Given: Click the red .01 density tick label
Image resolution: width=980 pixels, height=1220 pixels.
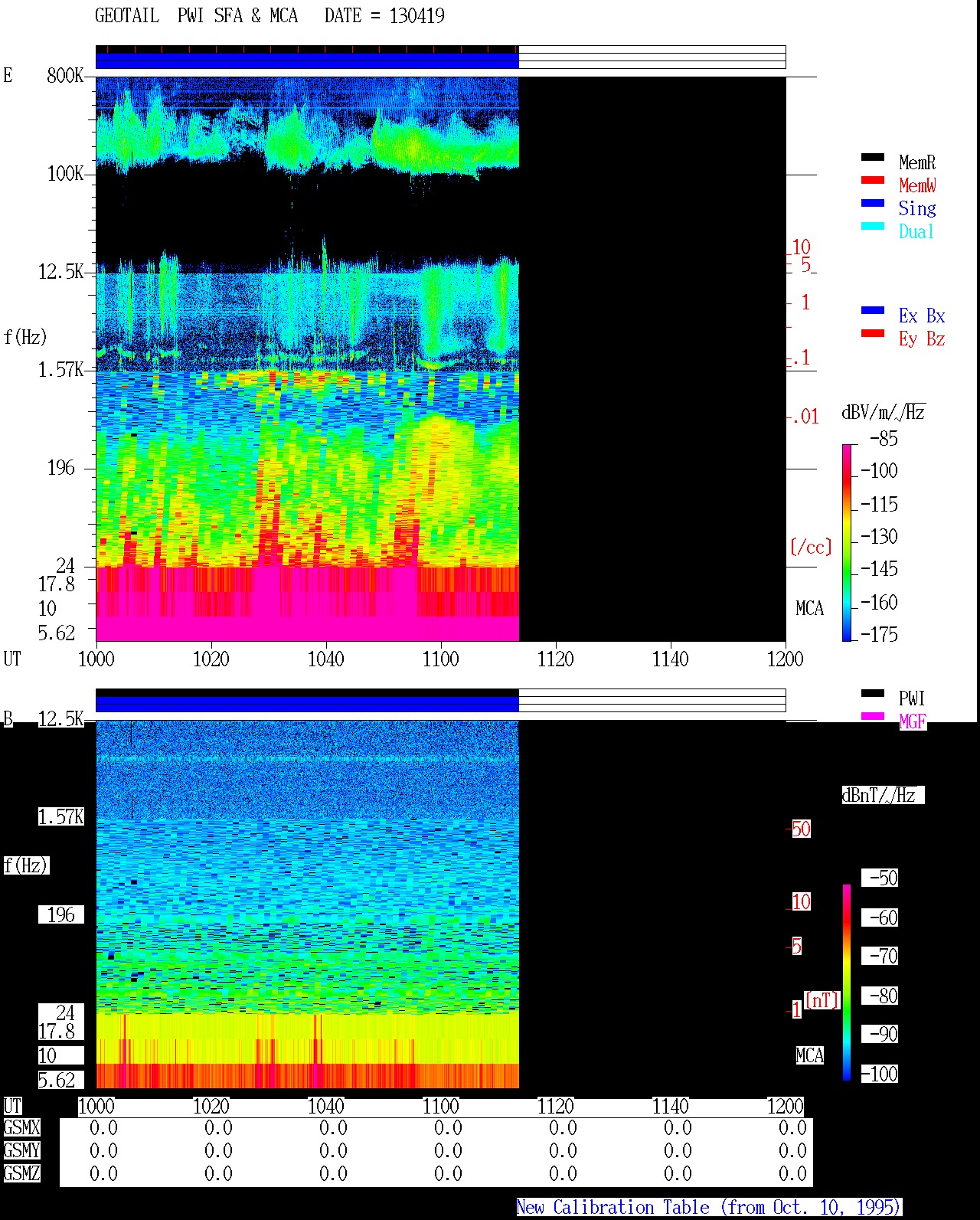Looking at the screenshot, I should tap(805, 417).
